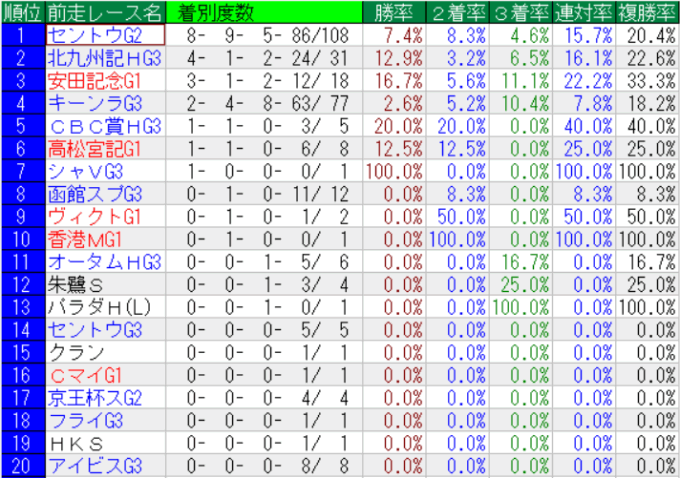Click 複勝率 value 18.2%
The width and height of the screenshot is (680, 478).
point(651,103)
